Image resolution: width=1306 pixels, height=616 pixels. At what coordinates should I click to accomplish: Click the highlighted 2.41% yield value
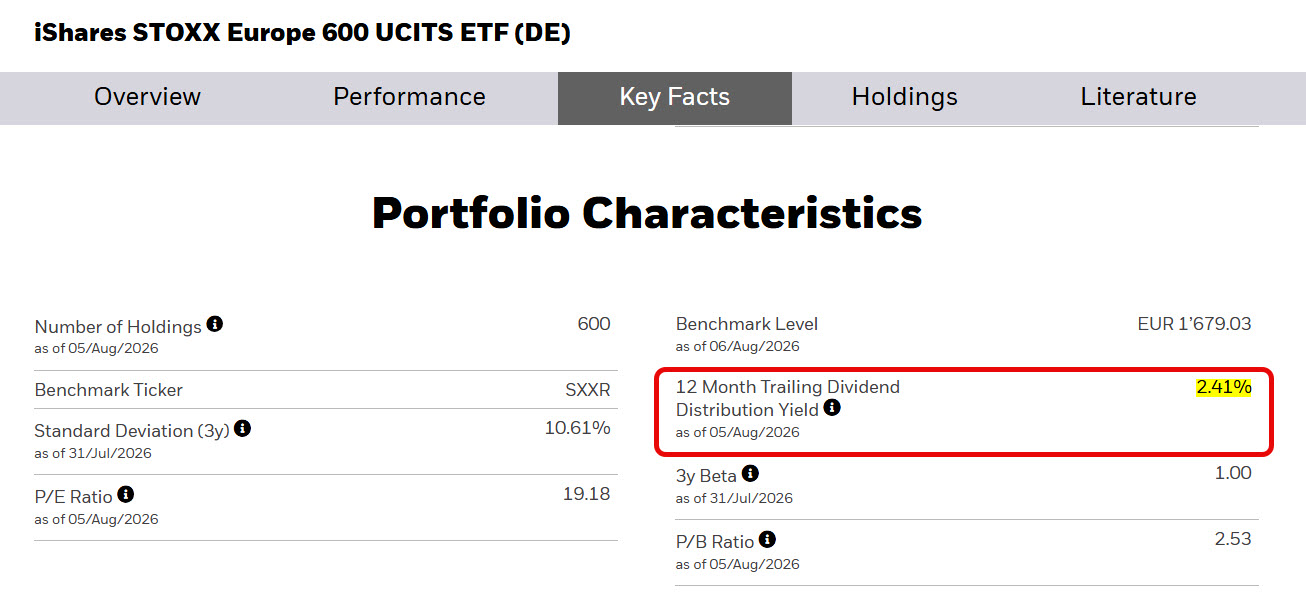[x=1224, y=387]
